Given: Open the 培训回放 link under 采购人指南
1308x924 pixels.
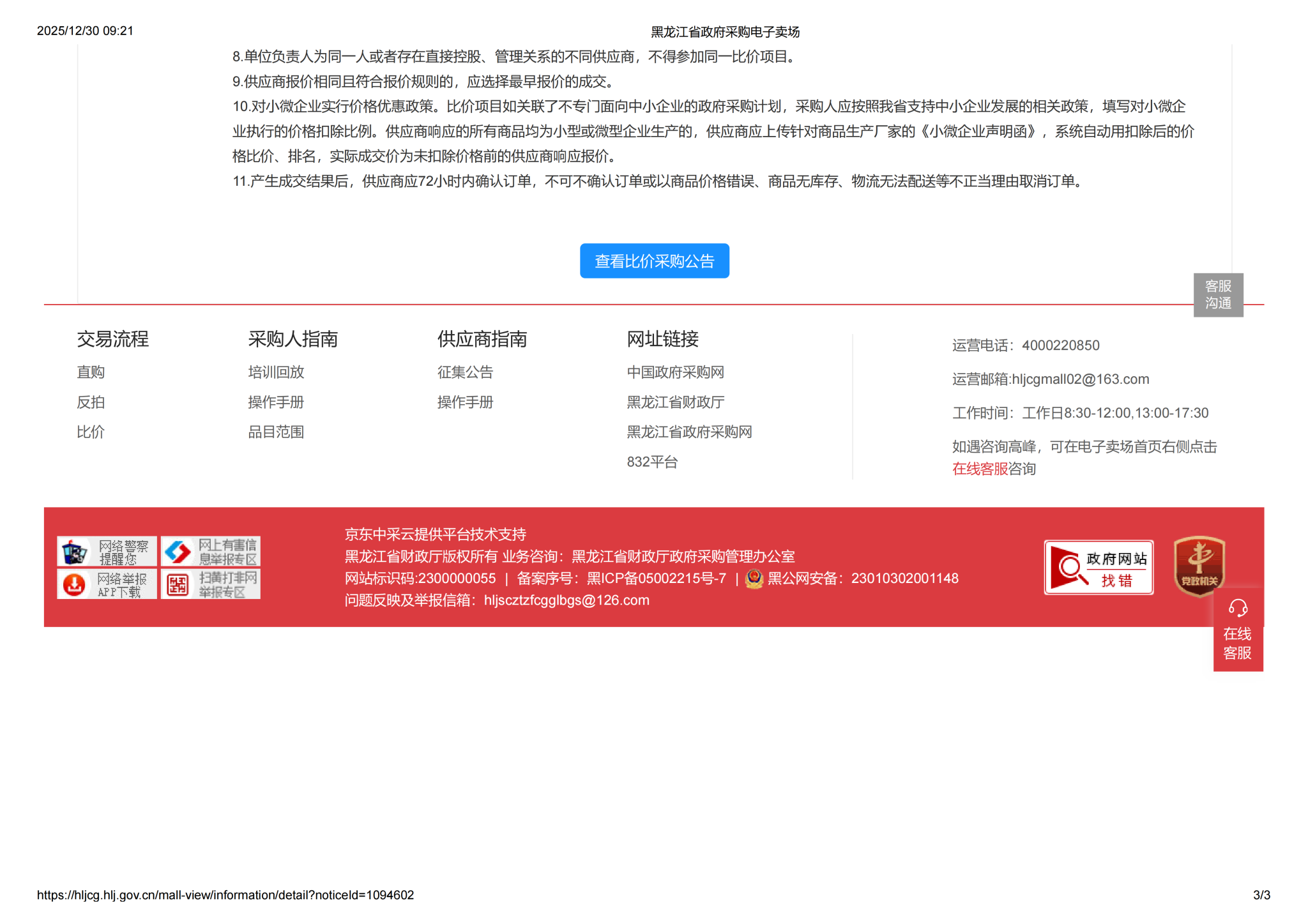Looking at the screenshot, I should 276,372.
